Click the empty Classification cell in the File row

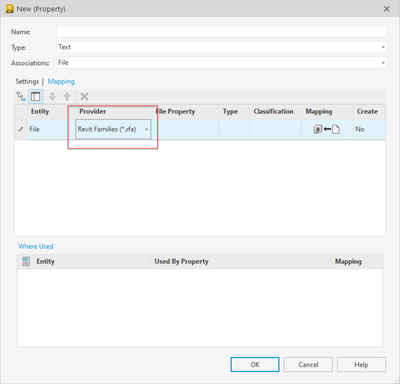point(275,129)
